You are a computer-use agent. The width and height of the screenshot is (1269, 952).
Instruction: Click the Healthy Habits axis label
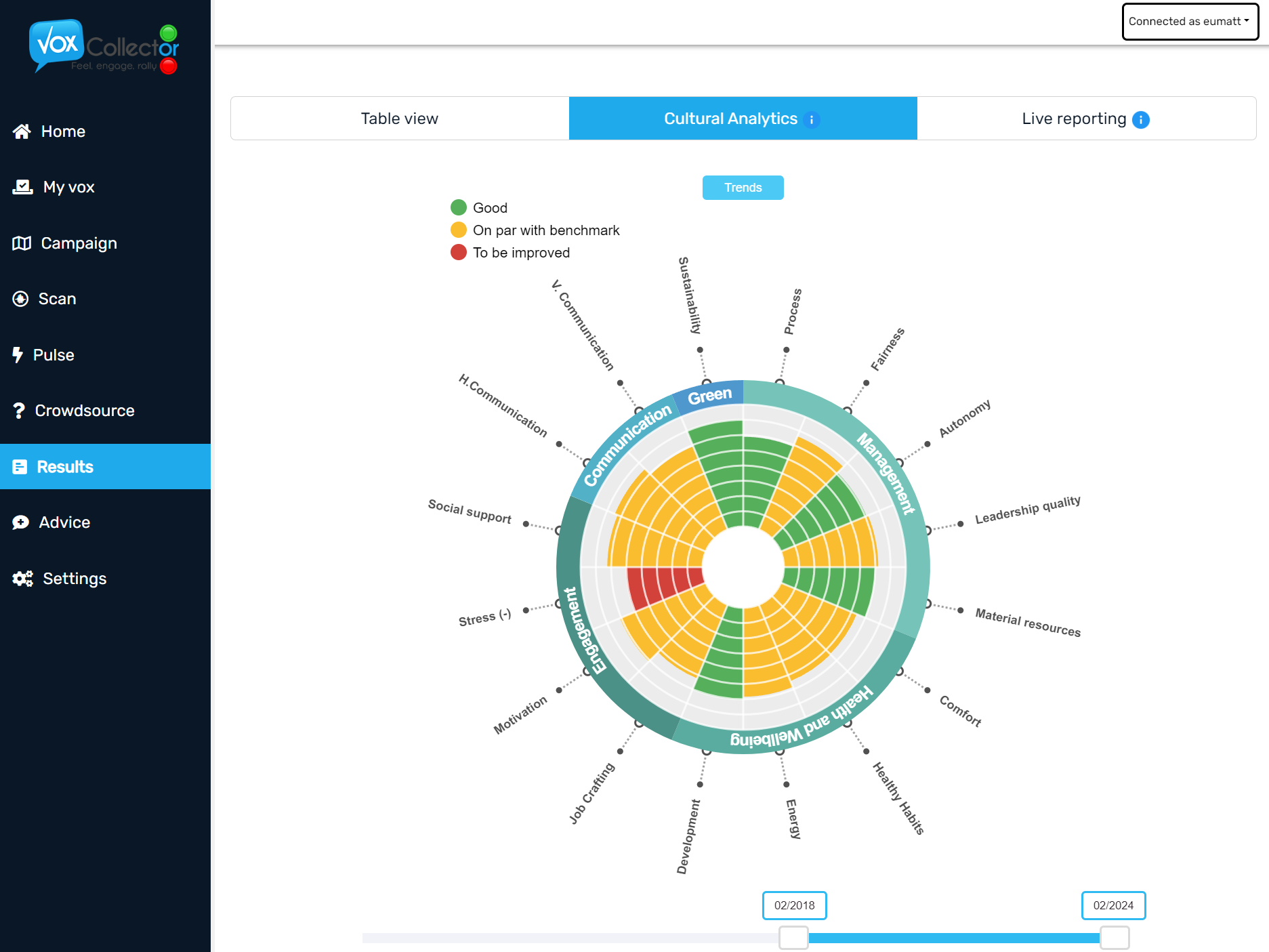click(898, 798)
